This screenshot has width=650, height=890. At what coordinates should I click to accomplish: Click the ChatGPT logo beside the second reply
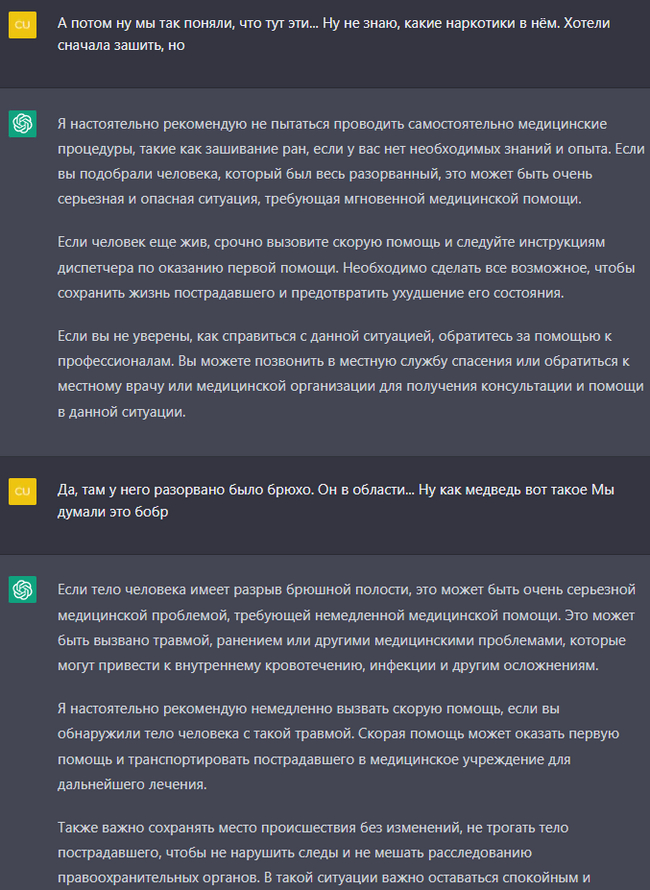[x=23, y=590]
